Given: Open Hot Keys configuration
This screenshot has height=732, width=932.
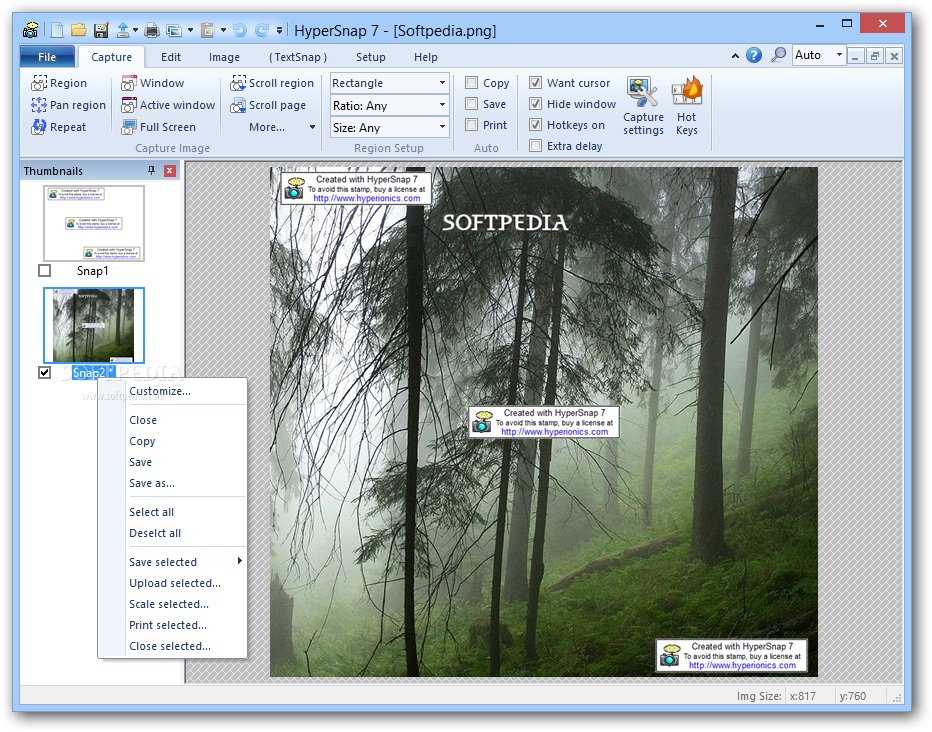Looking at the screenshot, I should pyautogui.click(x=687, y=106).
